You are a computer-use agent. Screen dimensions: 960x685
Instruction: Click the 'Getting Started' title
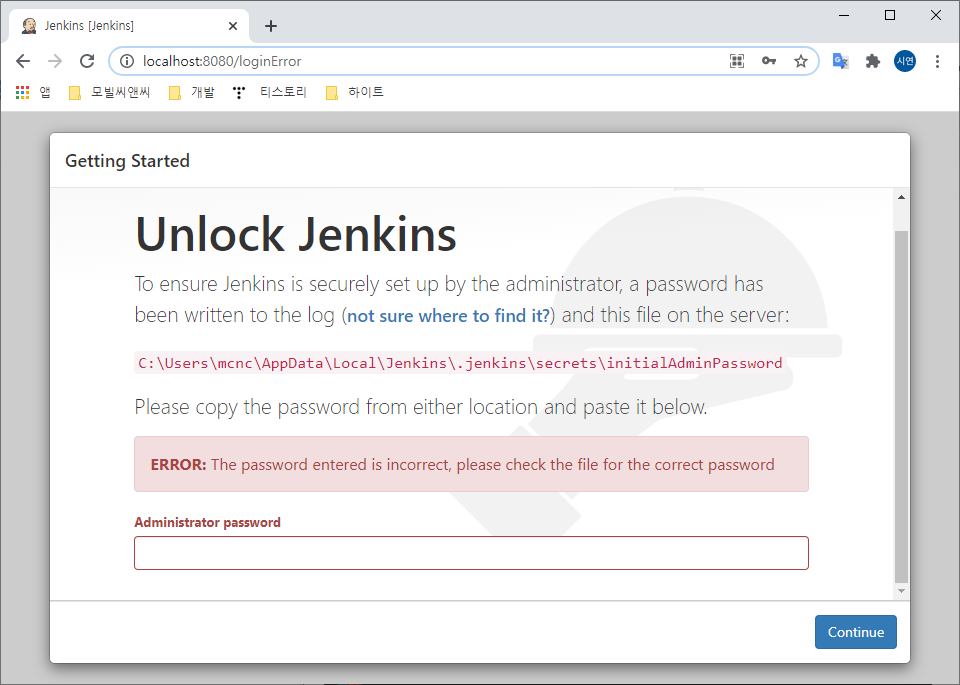click(127, 161)
